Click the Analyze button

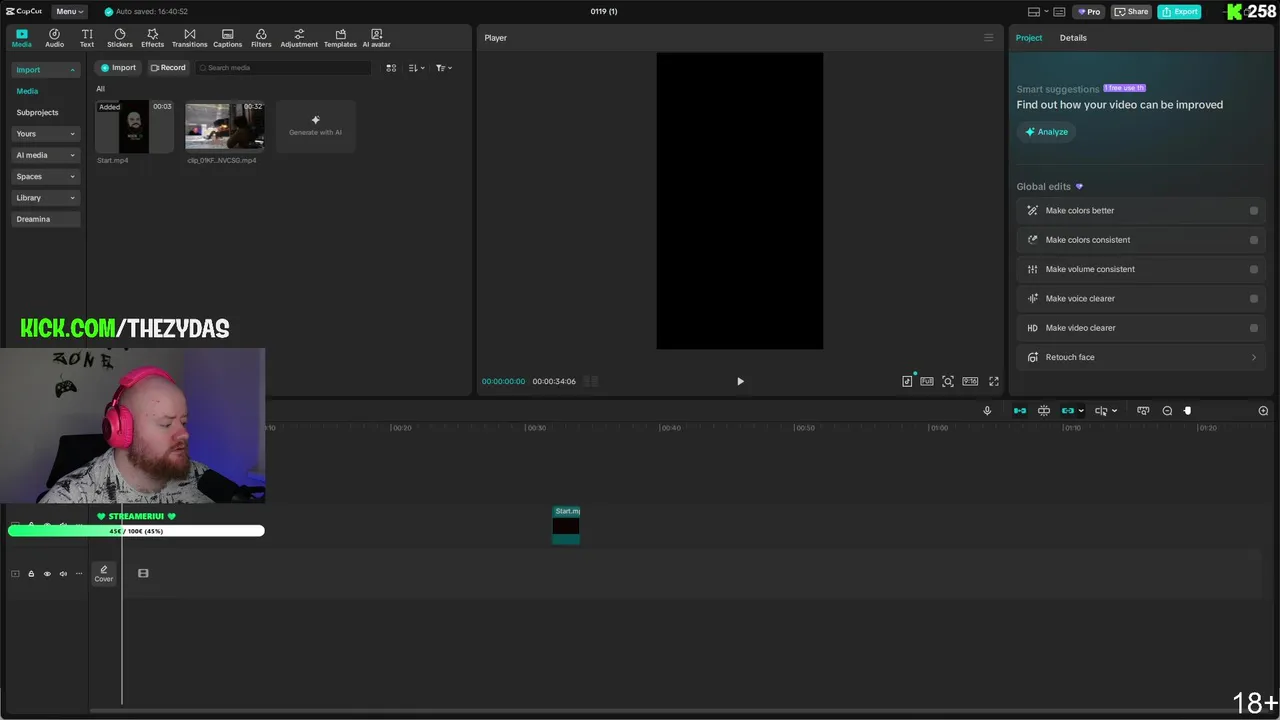1046,132
